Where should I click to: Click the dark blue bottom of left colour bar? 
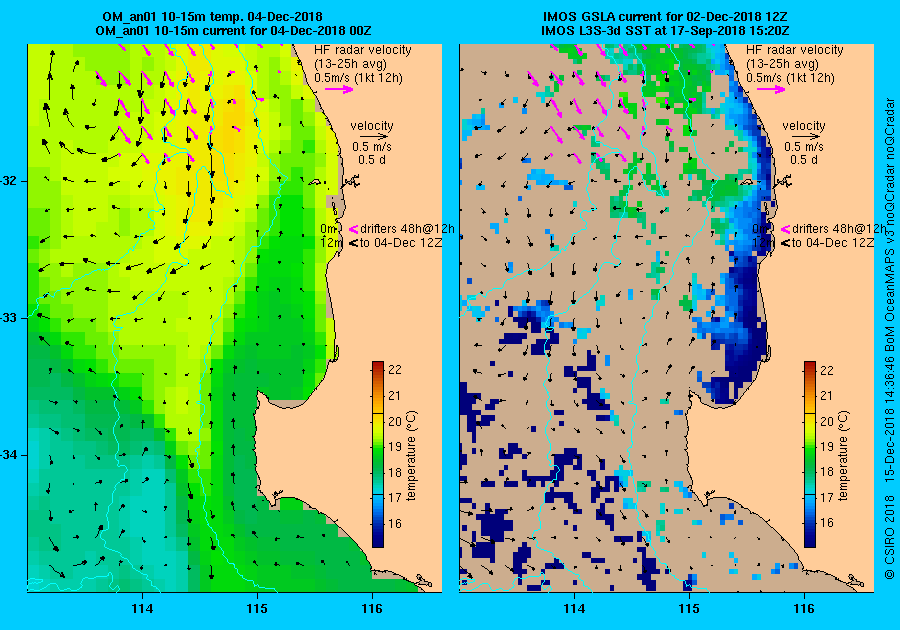(378, 539)
